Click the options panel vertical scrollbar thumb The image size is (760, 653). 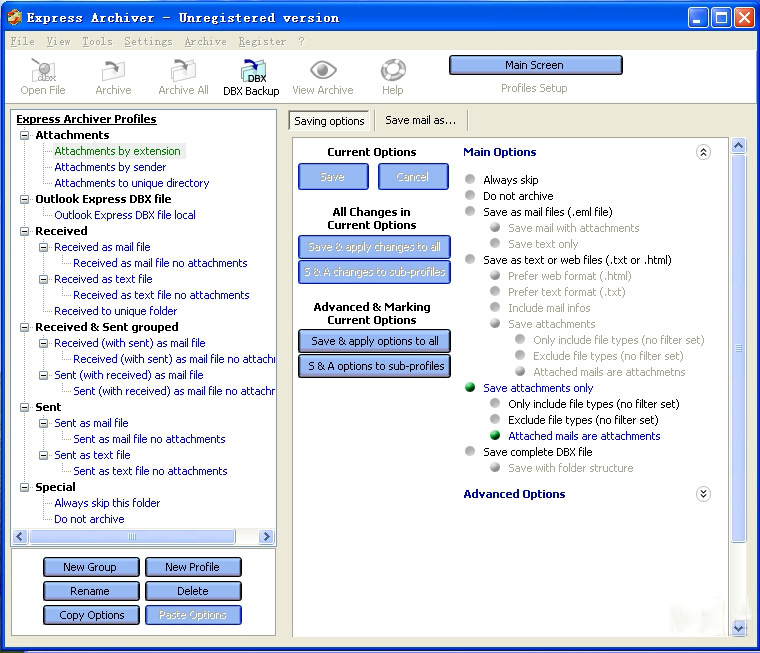(738, 348)
